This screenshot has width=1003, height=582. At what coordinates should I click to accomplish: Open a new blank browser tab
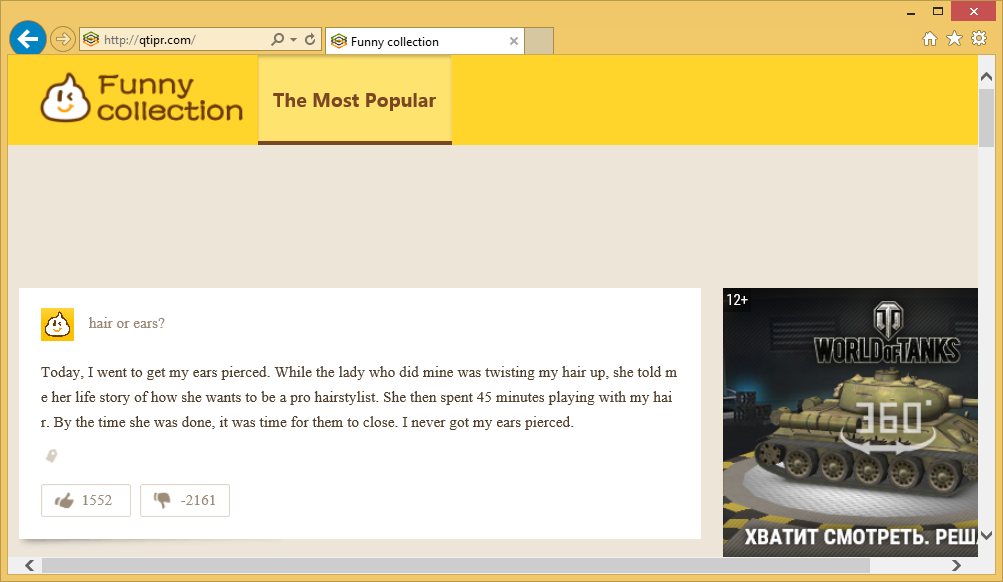pos(539,42)
